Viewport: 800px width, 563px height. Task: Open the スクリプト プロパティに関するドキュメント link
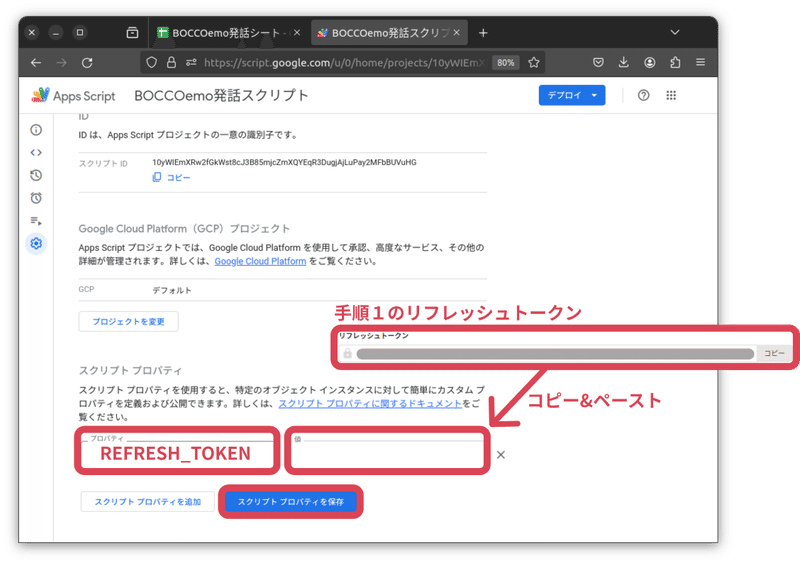click(x=370, y=403)
